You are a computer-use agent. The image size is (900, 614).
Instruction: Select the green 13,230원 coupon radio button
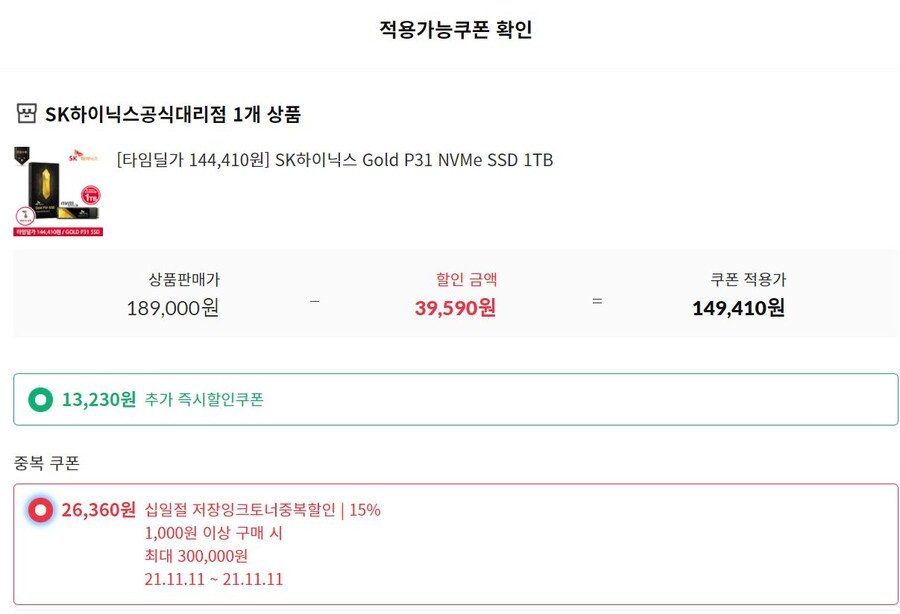[40, 399]
